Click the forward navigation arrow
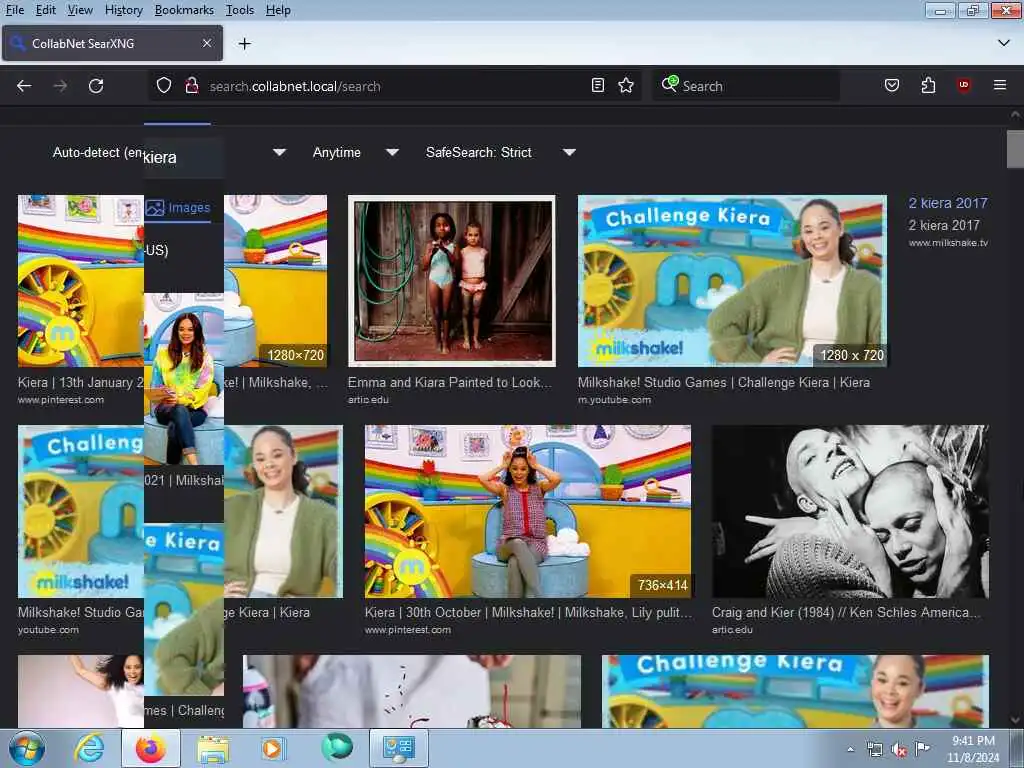 point(60,86)
